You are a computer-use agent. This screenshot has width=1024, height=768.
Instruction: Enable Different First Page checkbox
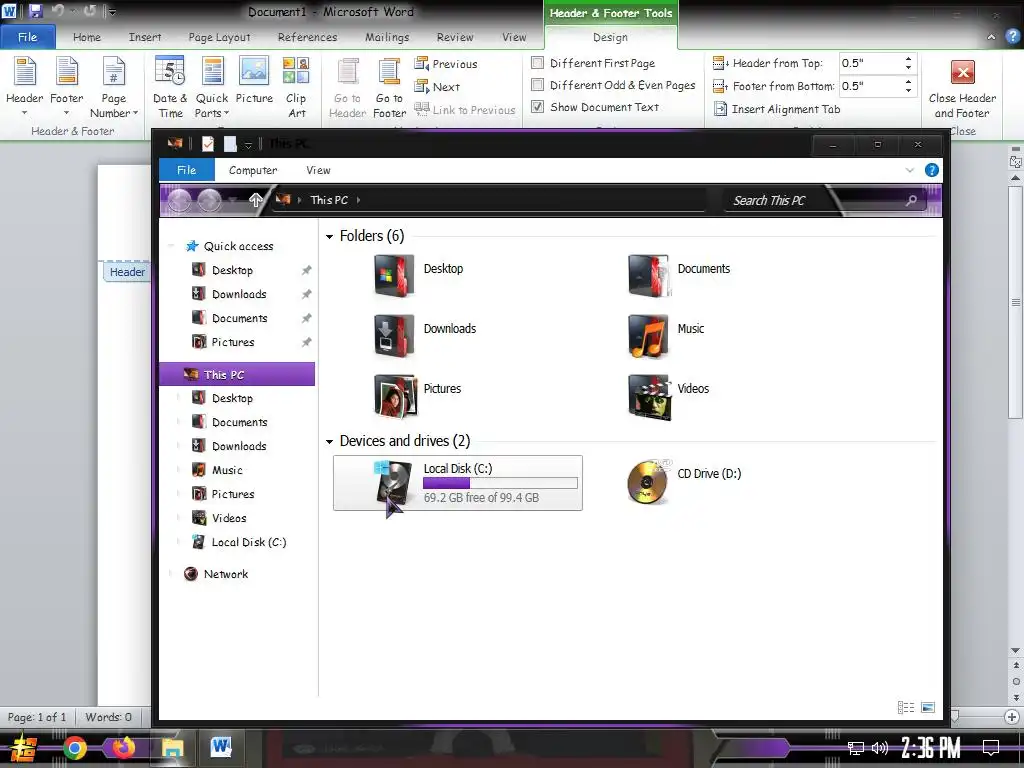click(x=537, y=63)
